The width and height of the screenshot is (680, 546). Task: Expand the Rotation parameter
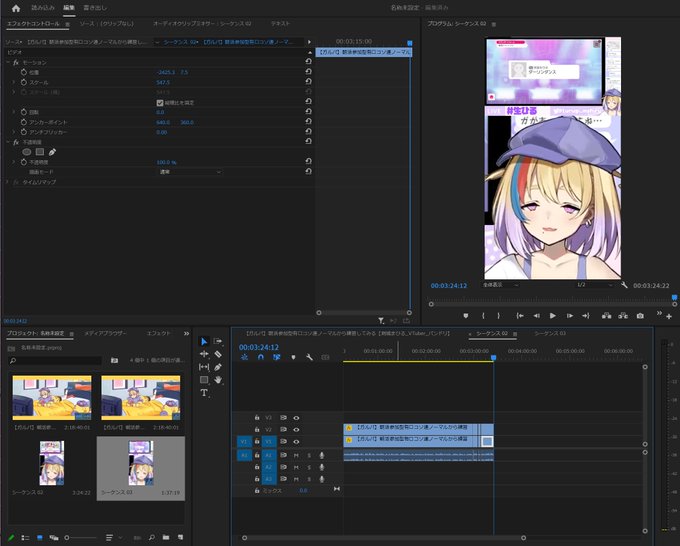pos(13,112)
